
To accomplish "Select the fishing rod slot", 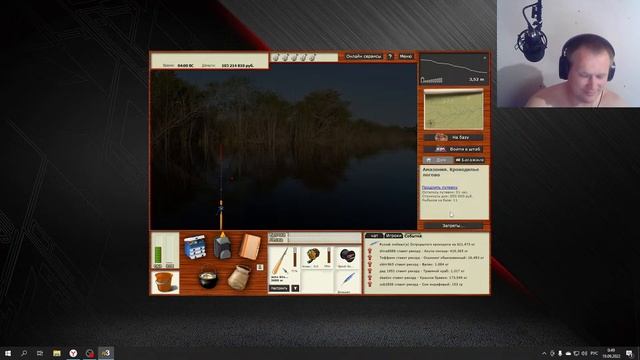I will click(x=280, y=262).
